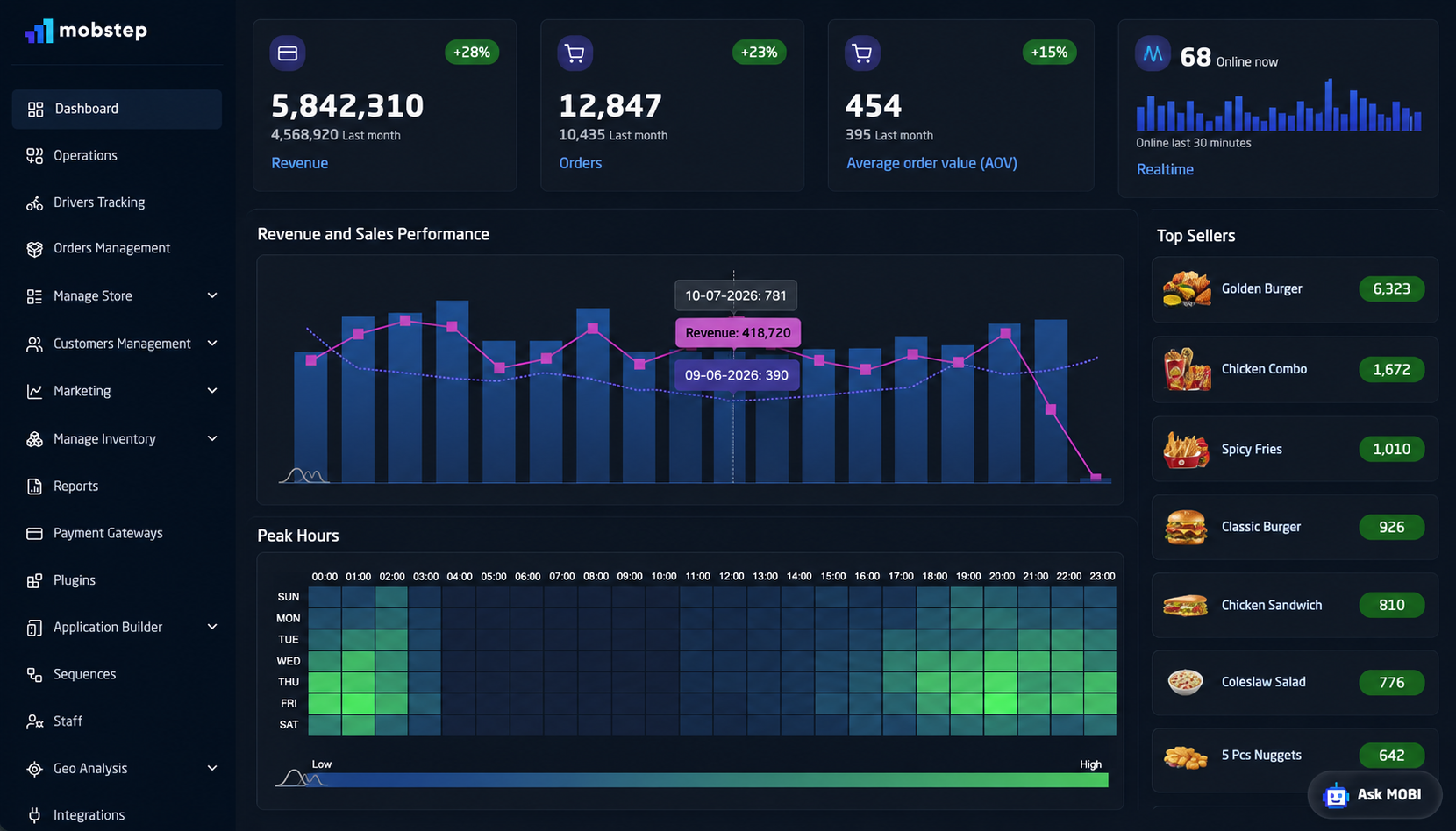The image size is (1456, 831).
Task: Select Payment Gateways in sidebar
Action: [x=117, y=533]
